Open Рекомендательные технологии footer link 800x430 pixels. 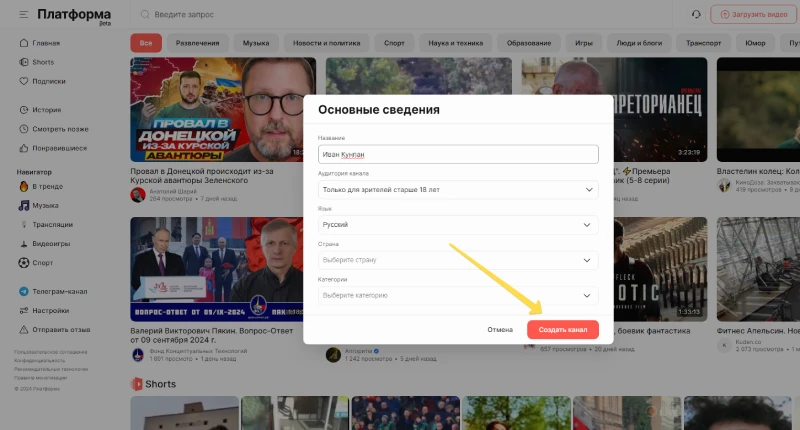[x=51, y=369]
